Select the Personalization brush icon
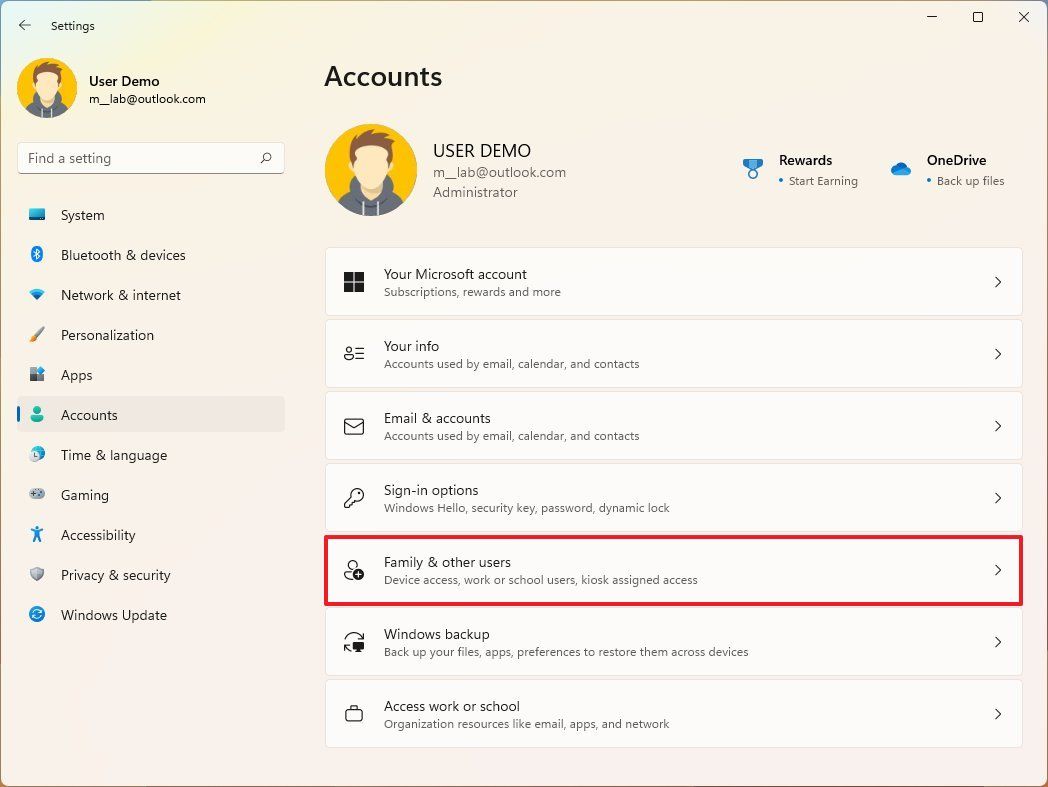 pos(37,335)
